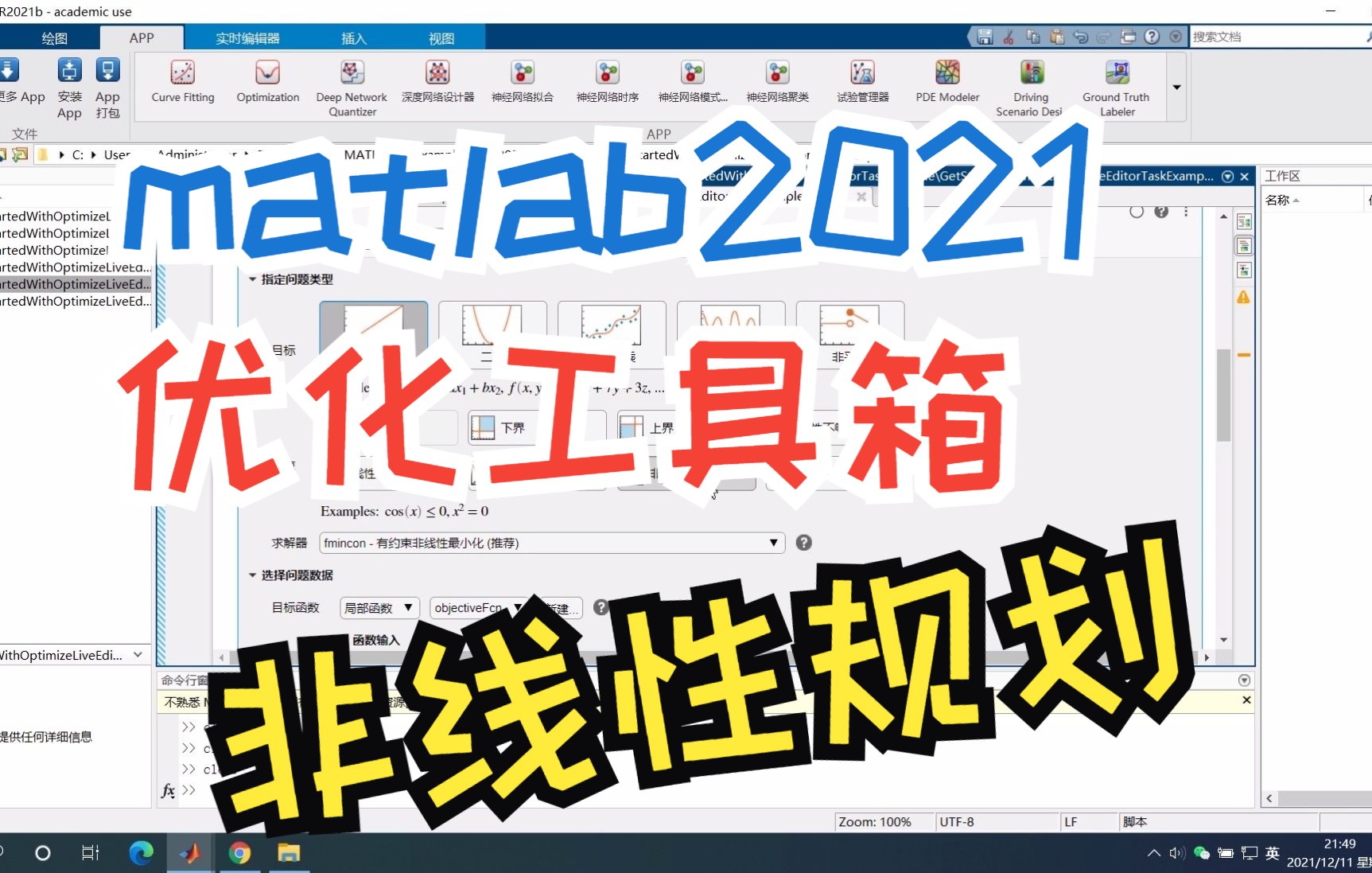Launch the Optimization app

tap(268, 82)
